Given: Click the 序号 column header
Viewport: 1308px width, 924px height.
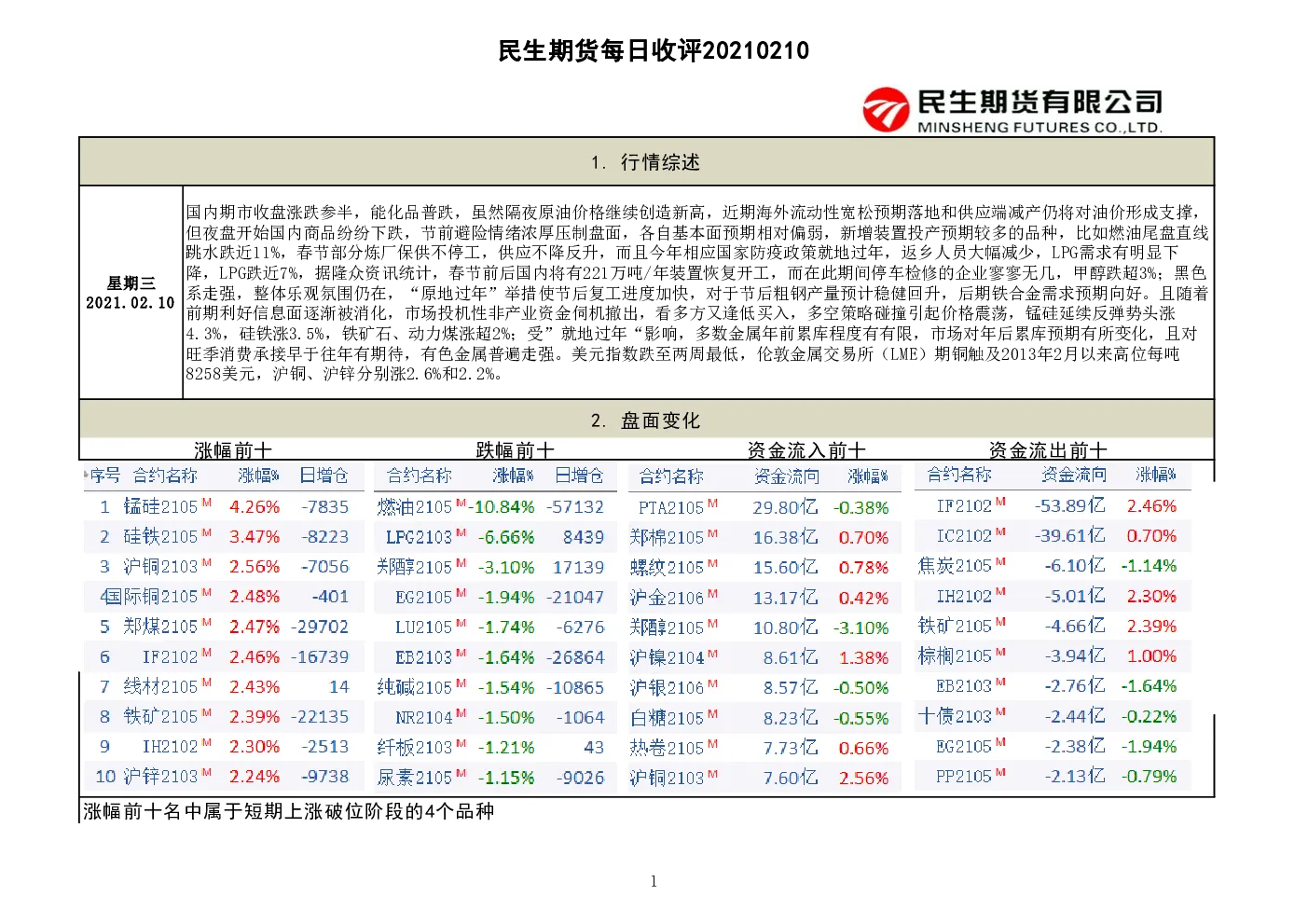Looking at the screenshot, I should click(x=104, y=476).
